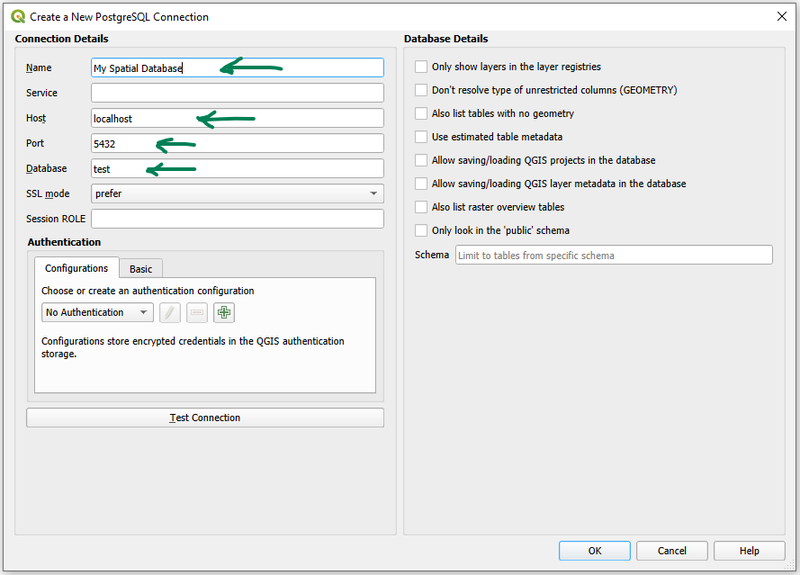800x575 pixels.
Task: Click the 'Database Details' heading
Action: 446,39
